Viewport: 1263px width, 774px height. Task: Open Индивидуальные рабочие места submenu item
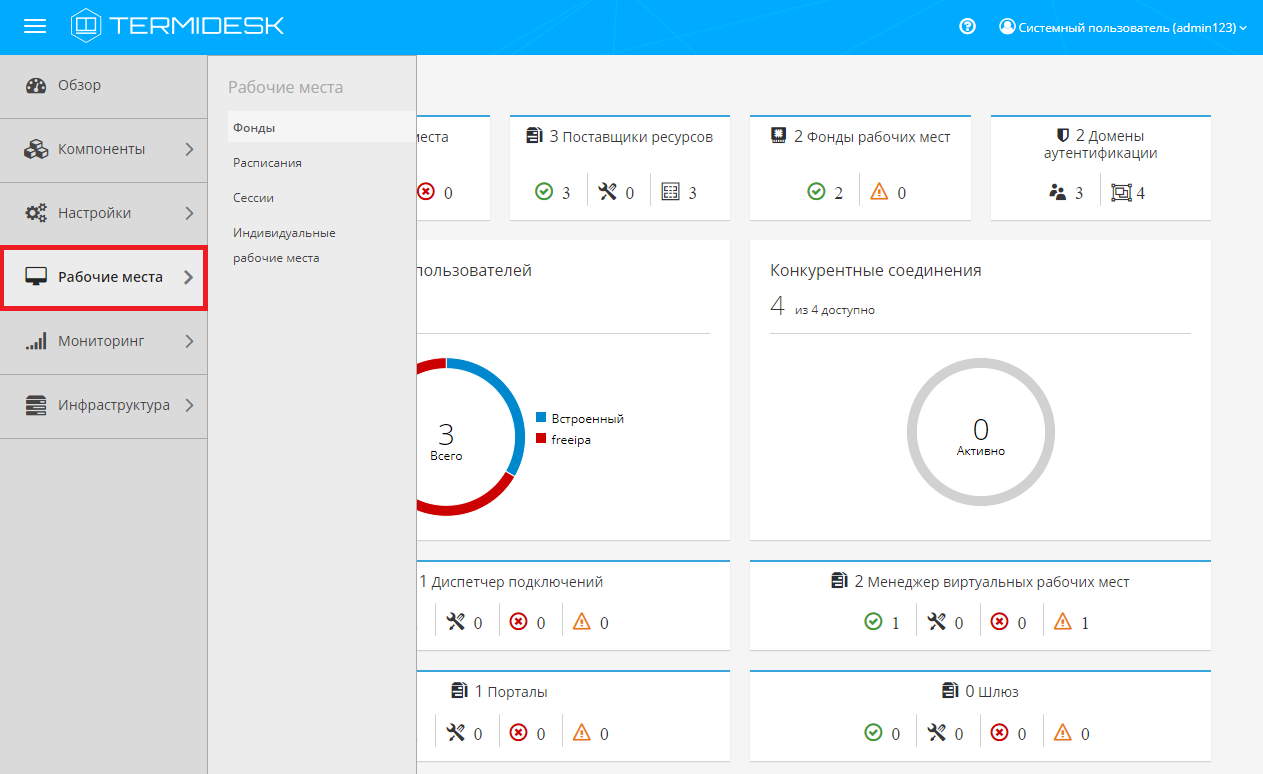pyautogui.click(x=284, y=245)
